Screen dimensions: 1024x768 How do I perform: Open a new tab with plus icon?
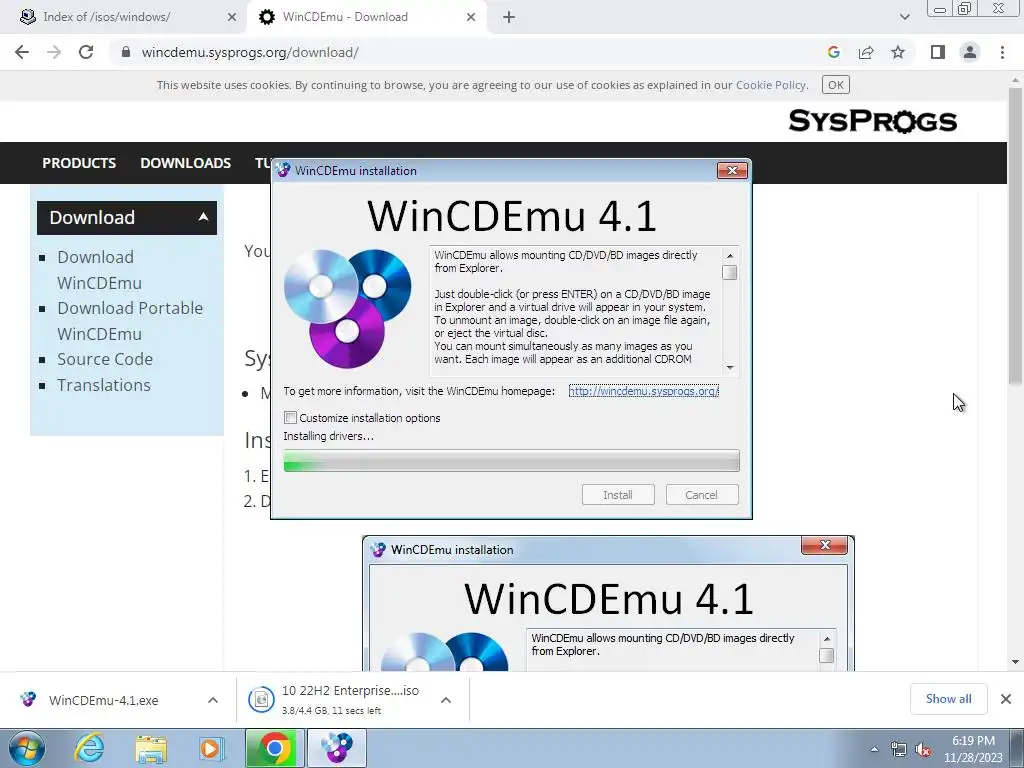tap(509, 17)
